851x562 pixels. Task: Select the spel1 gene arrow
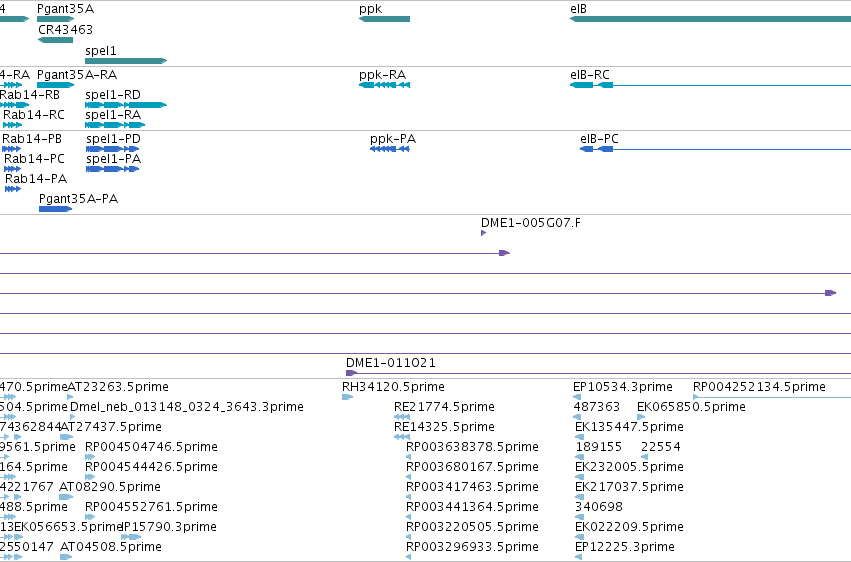(126, 61)
